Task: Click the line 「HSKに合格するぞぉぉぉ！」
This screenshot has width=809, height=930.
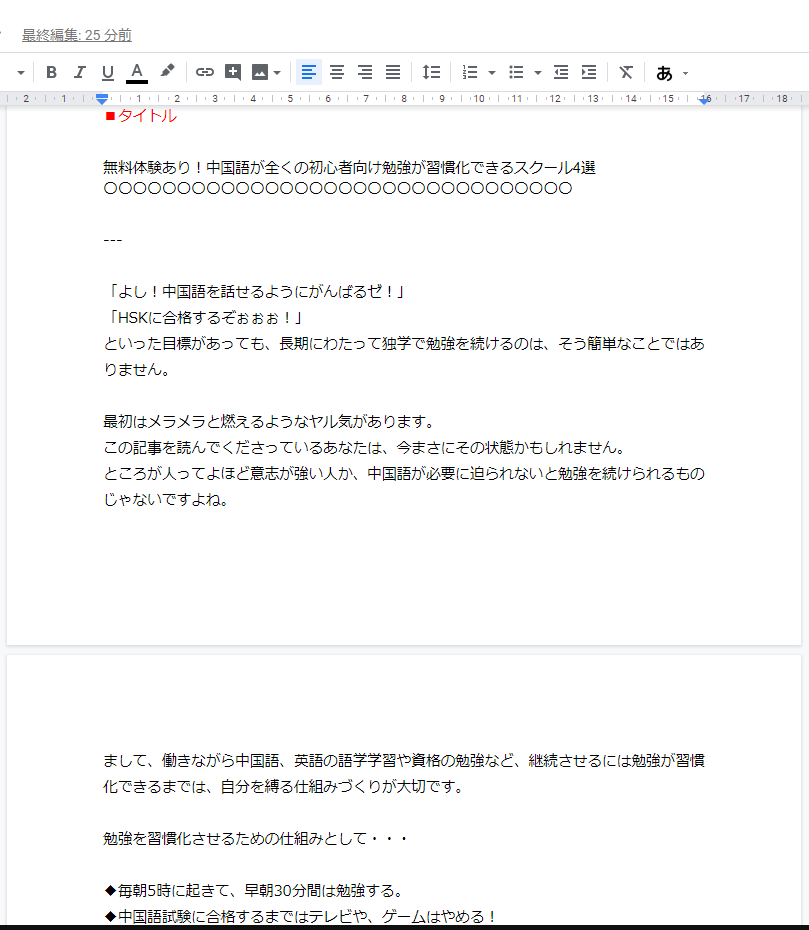Action: [x=204, y=318]
